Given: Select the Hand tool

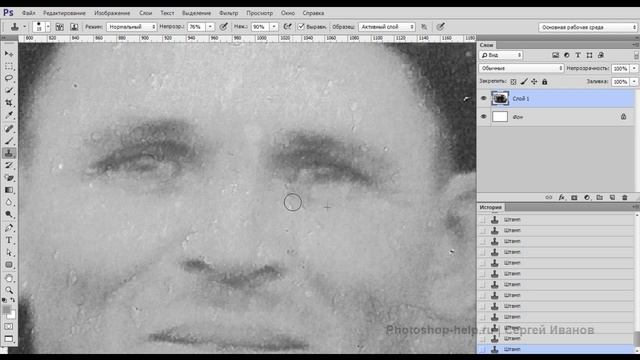Looking at the screenshot, I should (9, 278).
